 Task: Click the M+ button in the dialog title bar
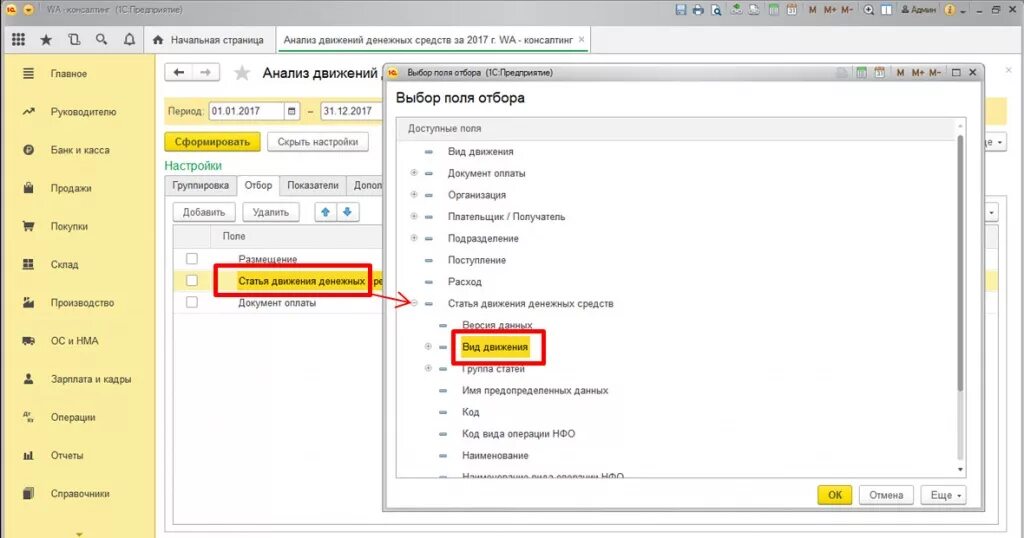[918, 72]
